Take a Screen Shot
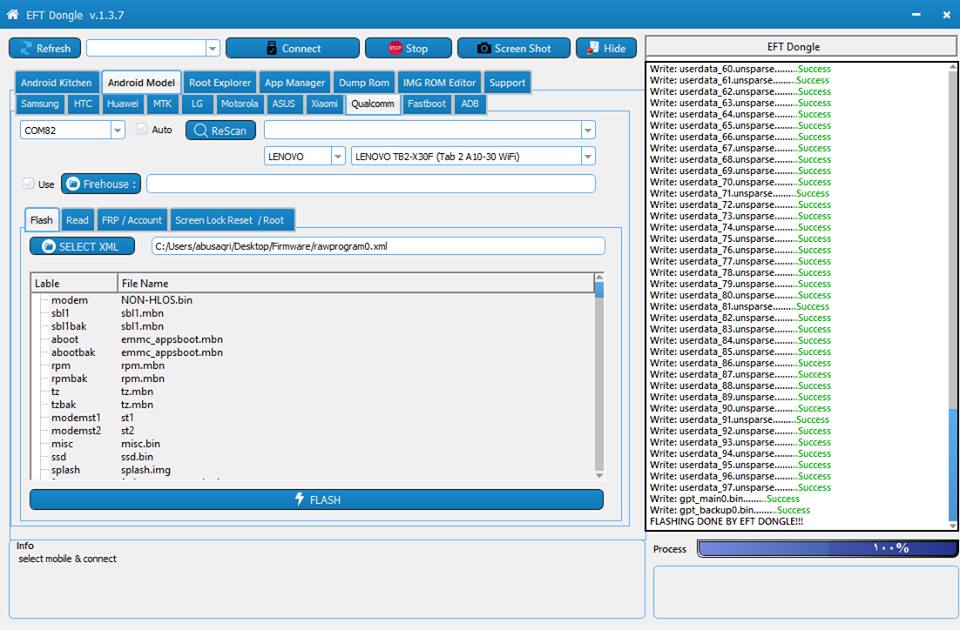This screenshot has height=630, width=960. point(513,48)
